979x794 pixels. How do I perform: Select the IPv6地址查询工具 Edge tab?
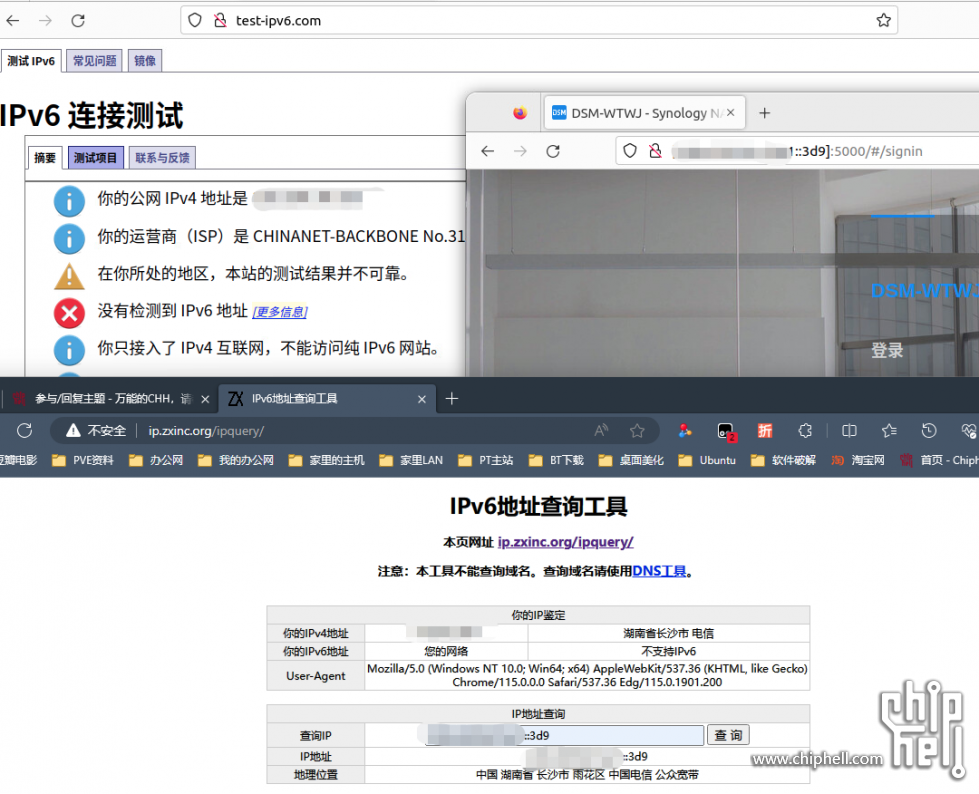(325, 399)
